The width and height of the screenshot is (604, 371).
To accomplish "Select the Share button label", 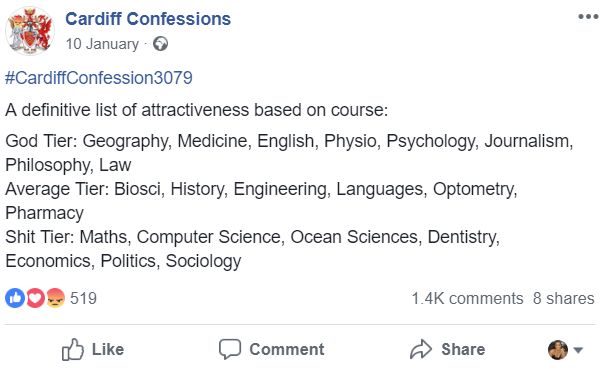I will (x=463, y=349).
